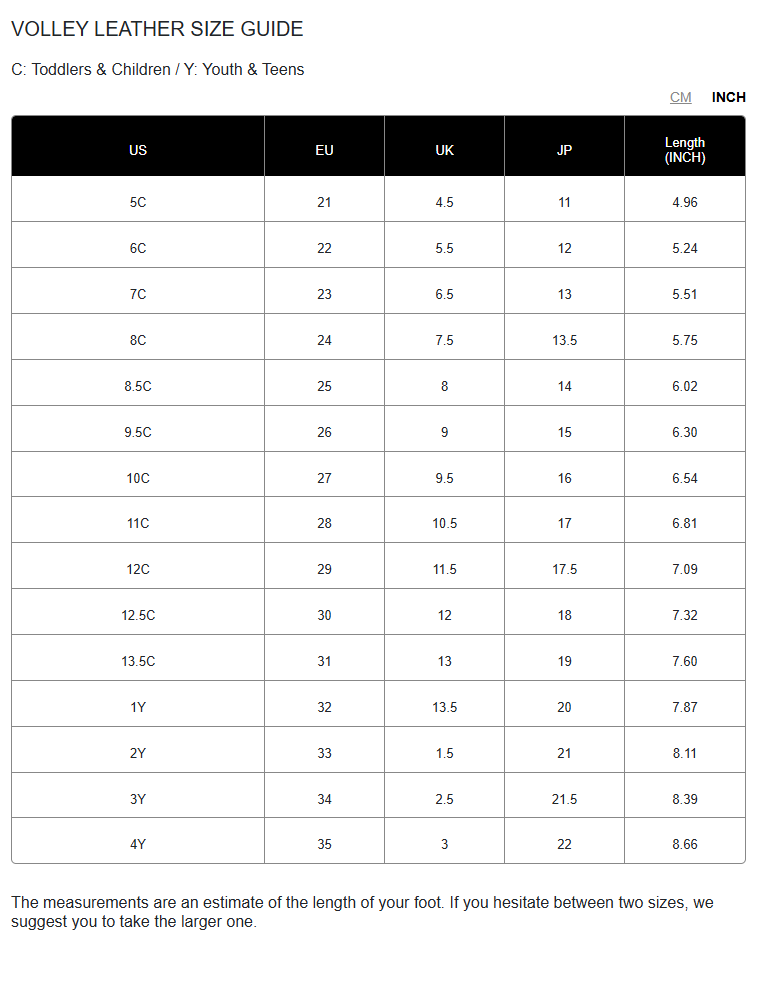The height and width of the screenshot is (990, 759).
Task: Select EU size 28 cell
Action: click(x=324, y=523)
